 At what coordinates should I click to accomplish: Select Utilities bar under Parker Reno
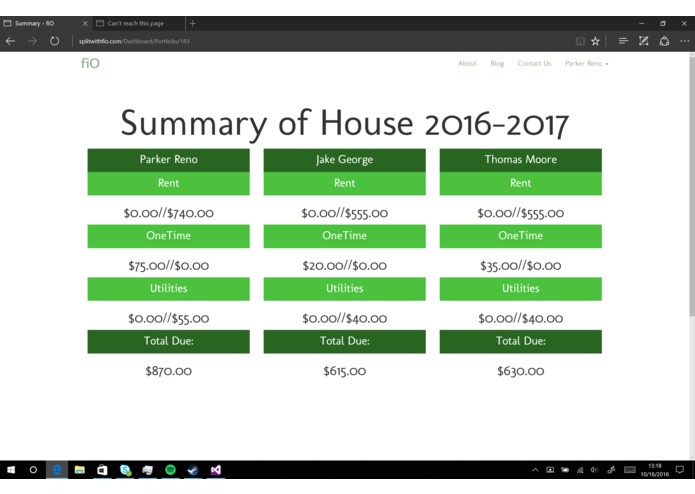point(168,289)
